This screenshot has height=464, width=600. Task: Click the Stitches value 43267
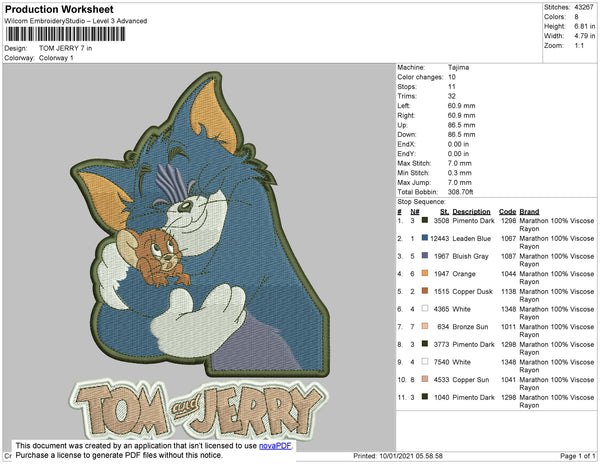click(584, 7)
